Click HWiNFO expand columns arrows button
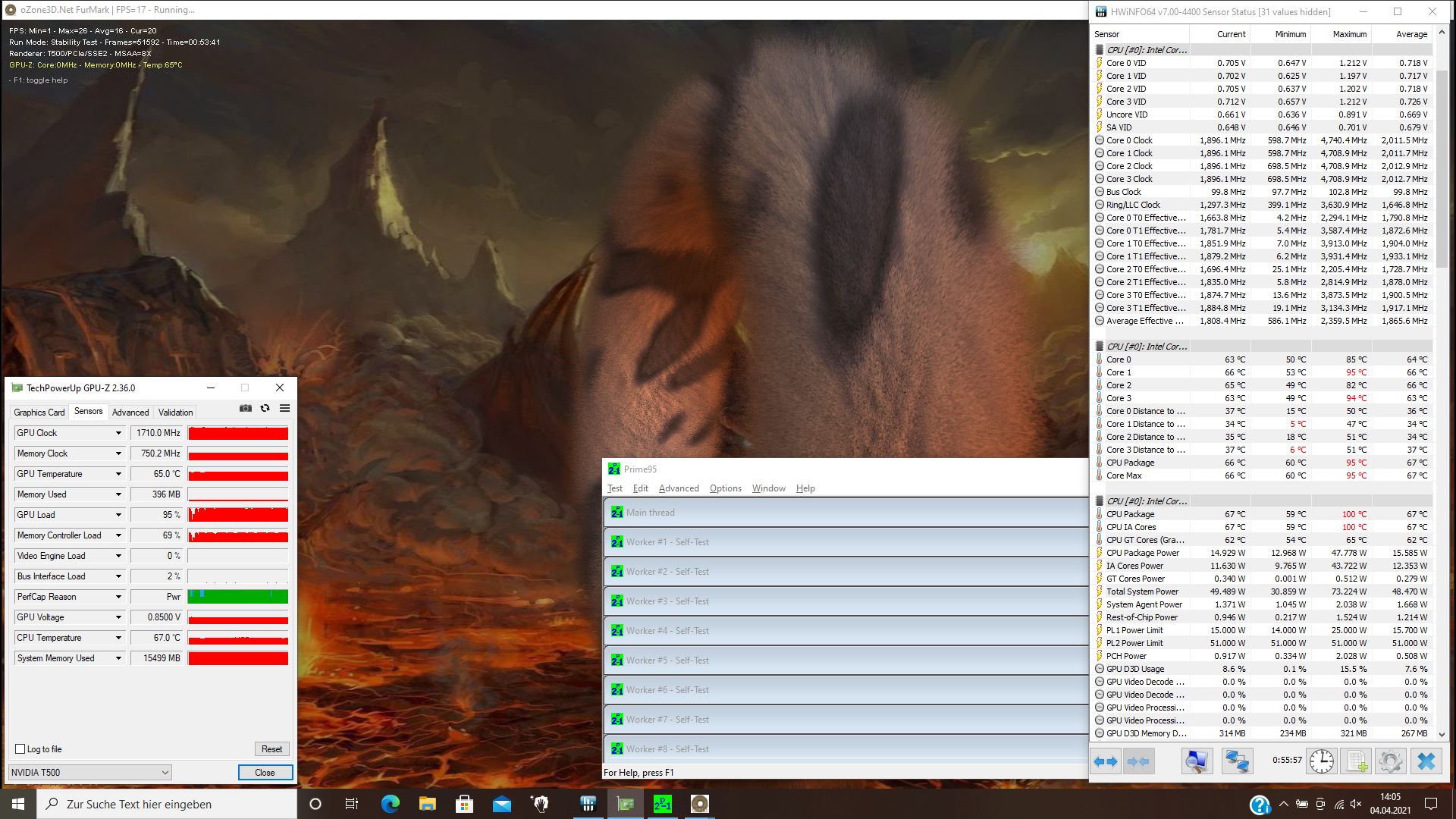 coord(1106,761)
